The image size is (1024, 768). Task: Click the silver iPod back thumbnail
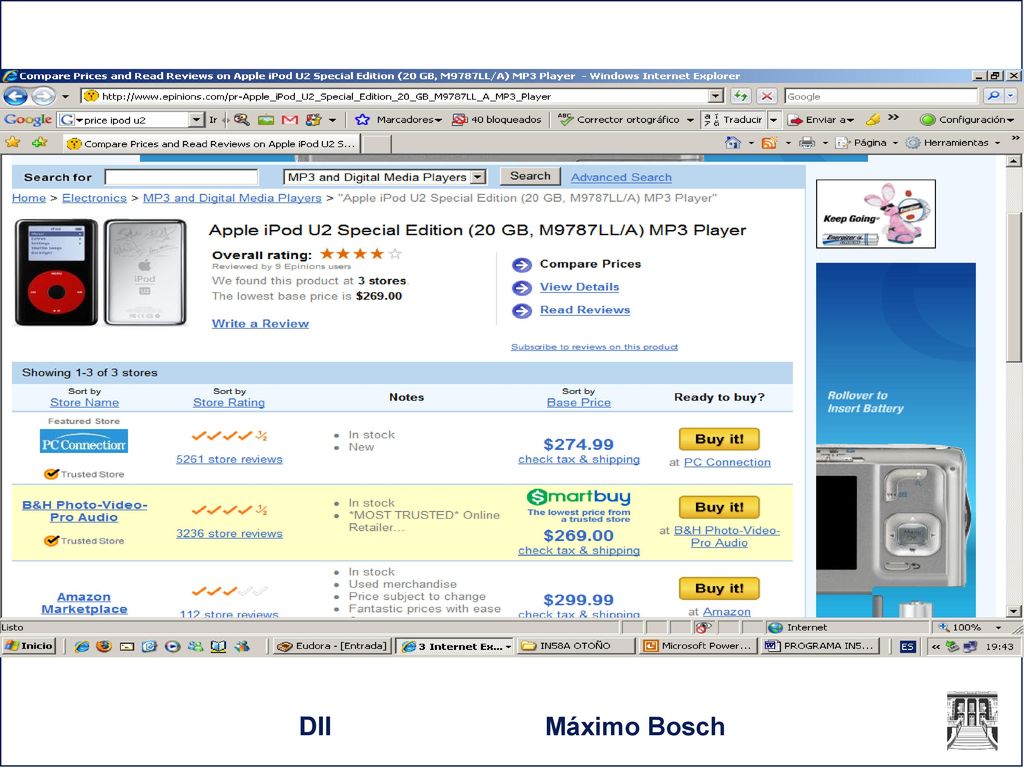[x=146, y=272]
